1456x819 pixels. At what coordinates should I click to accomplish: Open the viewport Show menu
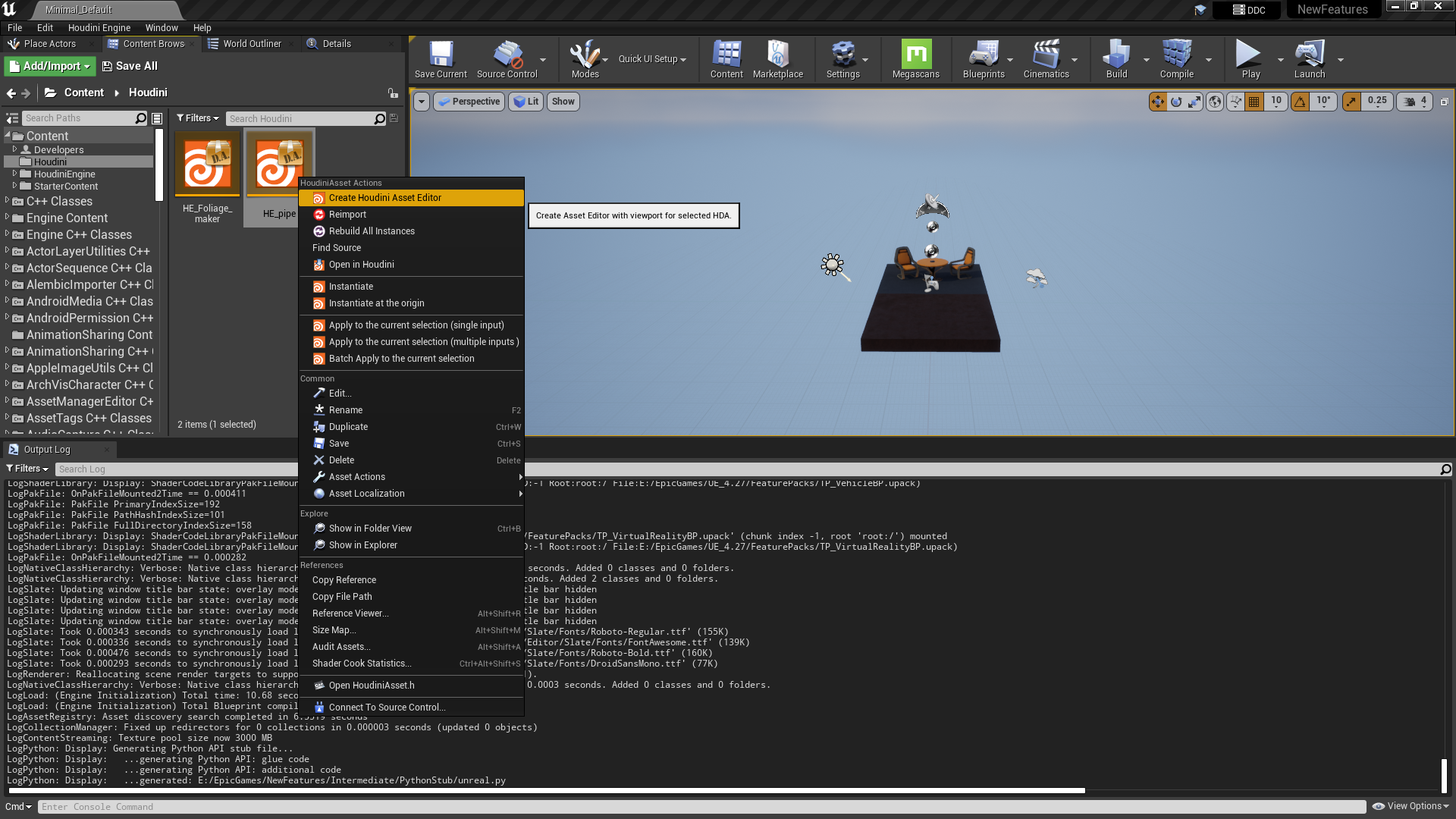click(x=563, y=101)
